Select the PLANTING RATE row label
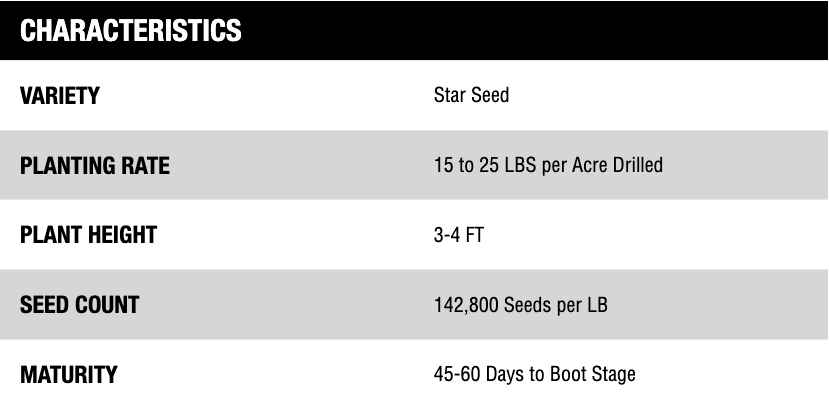 tap(95, 166)
